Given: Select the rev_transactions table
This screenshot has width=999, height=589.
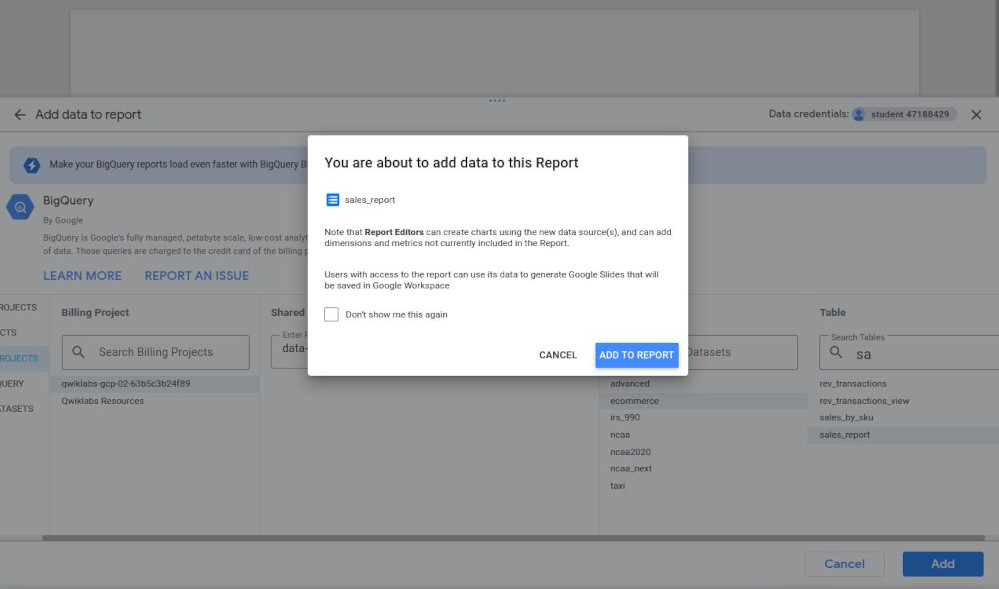Looking at the screenshot, I should 903,384.
